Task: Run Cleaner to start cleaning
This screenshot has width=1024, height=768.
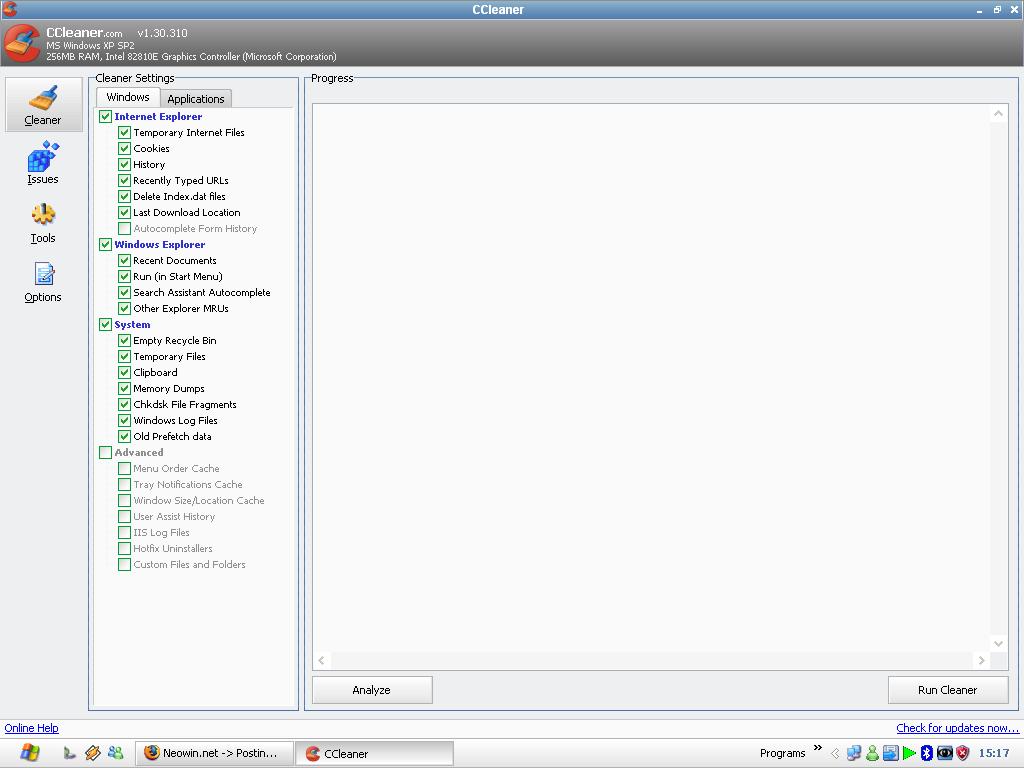Action: (947, 689)
